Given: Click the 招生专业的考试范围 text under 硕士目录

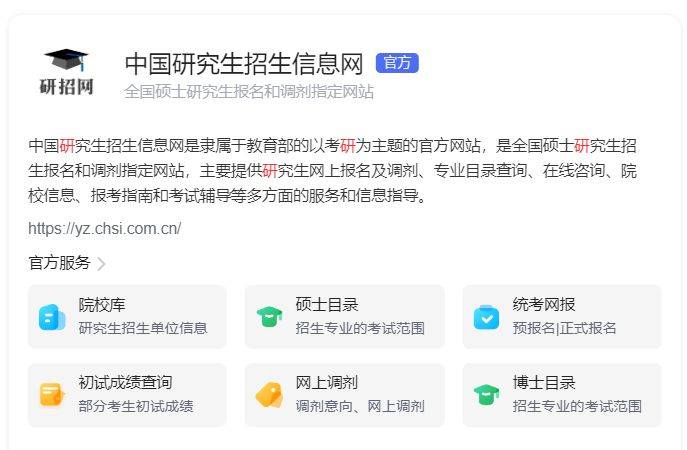Looking at the screenshot, I should 360,328.
